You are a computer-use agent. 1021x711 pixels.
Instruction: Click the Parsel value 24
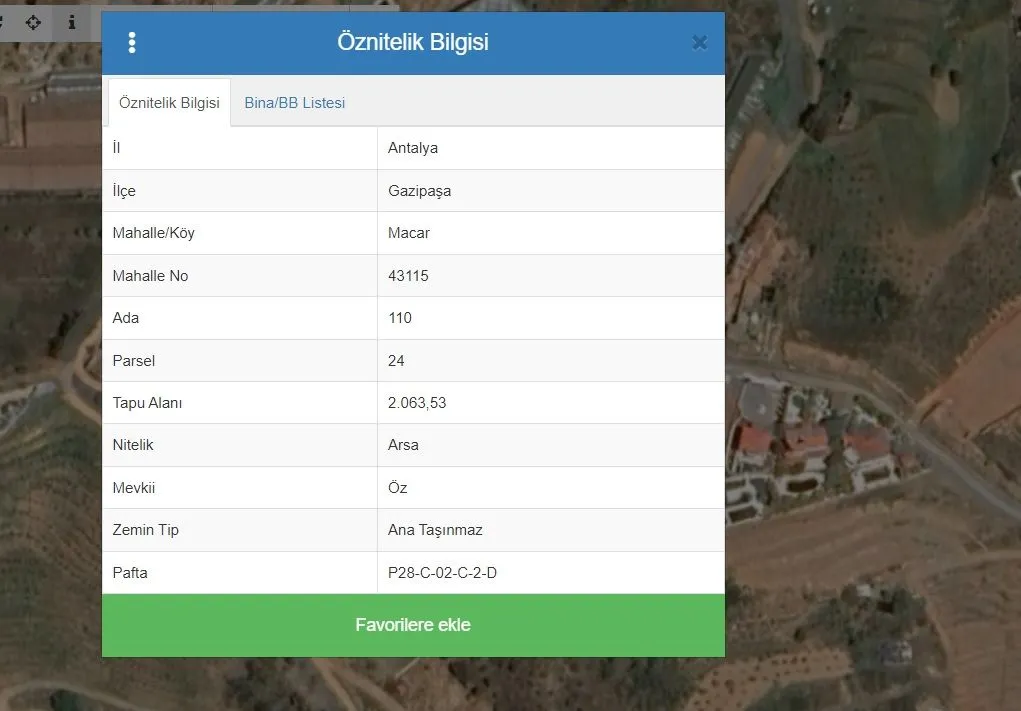pos(396,361)
